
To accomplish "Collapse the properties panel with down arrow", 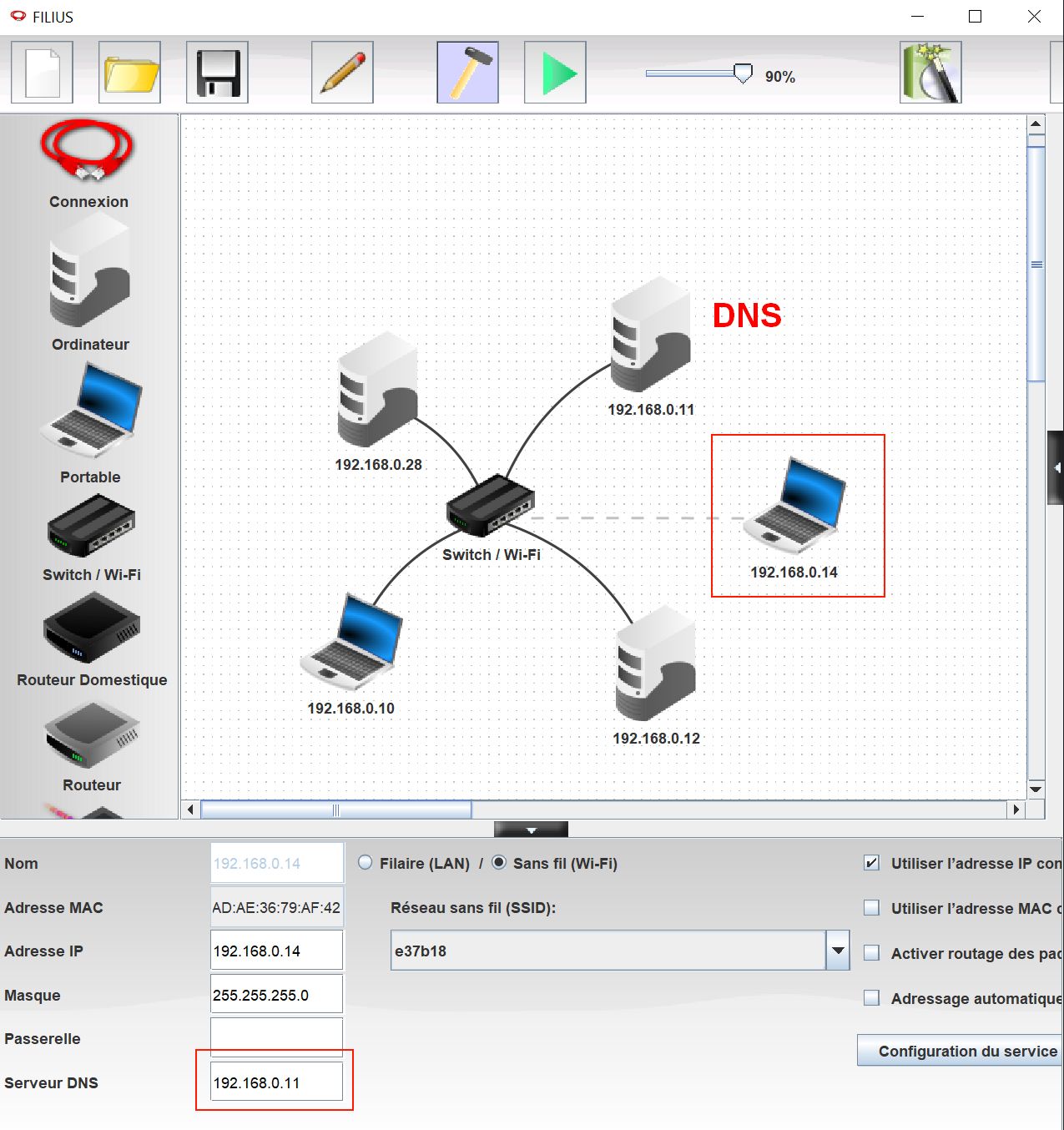I will (x=531, y=830).
